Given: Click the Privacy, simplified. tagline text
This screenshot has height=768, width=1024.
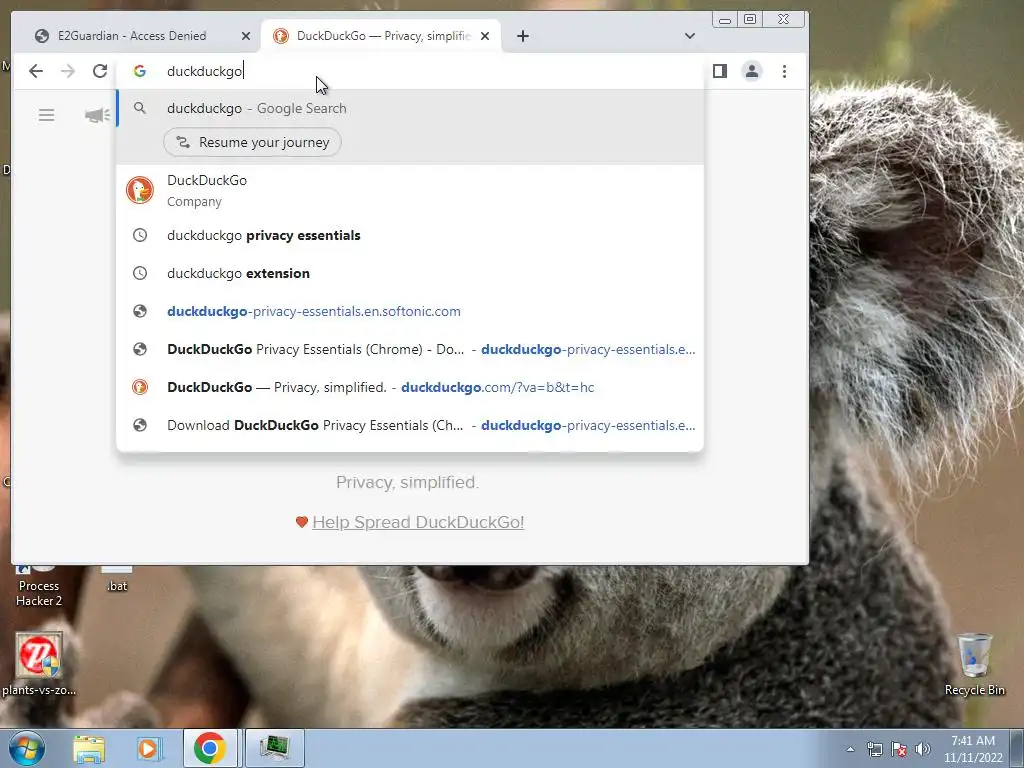Looking at the screenshot, I should [408, 482].
